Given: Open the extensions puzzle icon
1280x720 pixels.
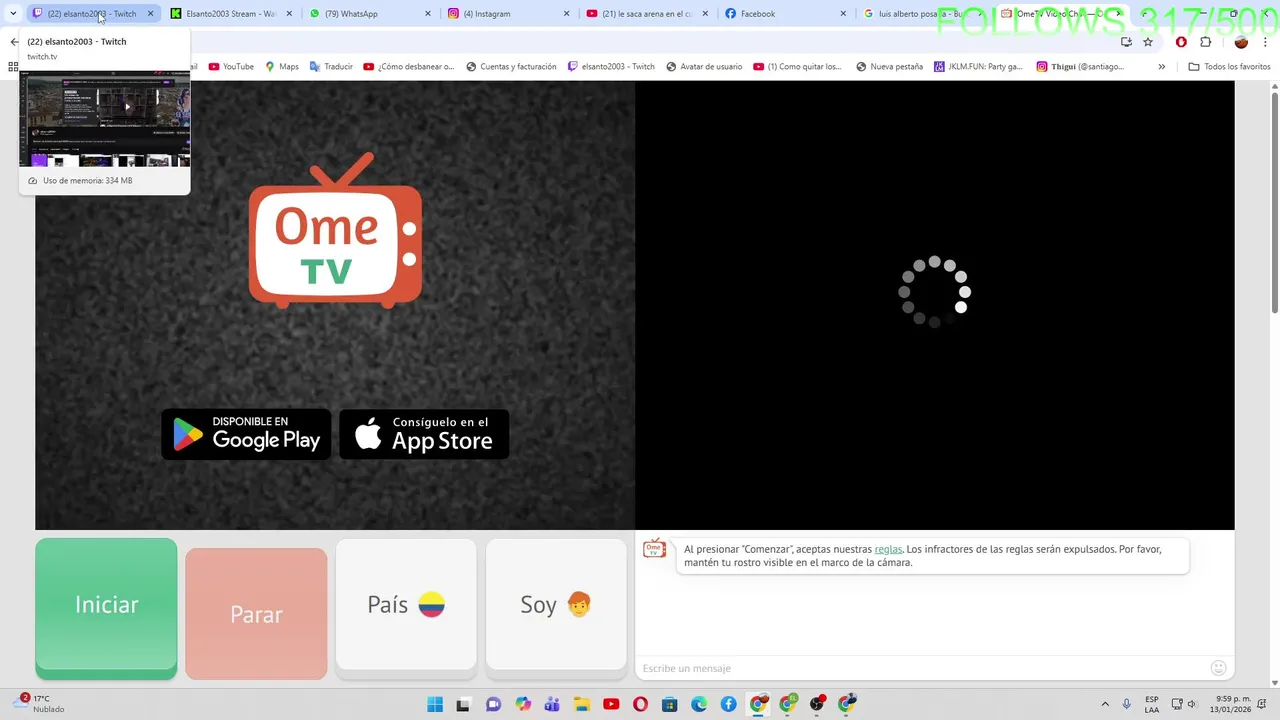Looking at the screenshot, I should pos(1205,42).
